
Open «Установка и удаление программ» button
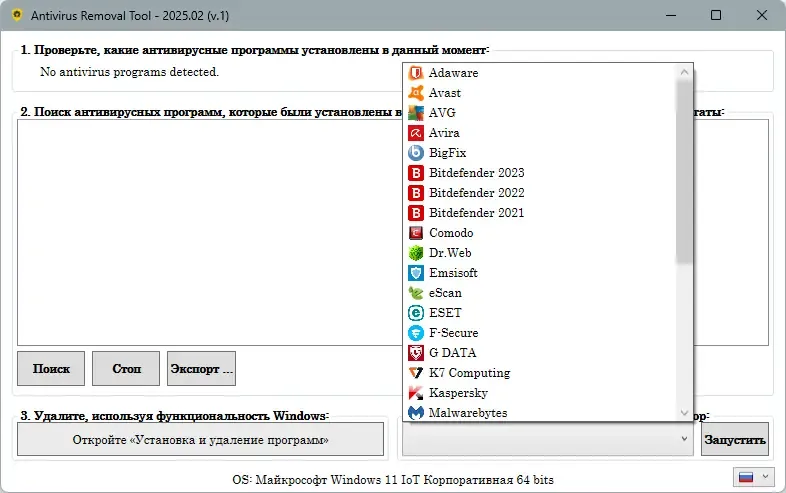(201, 439)
